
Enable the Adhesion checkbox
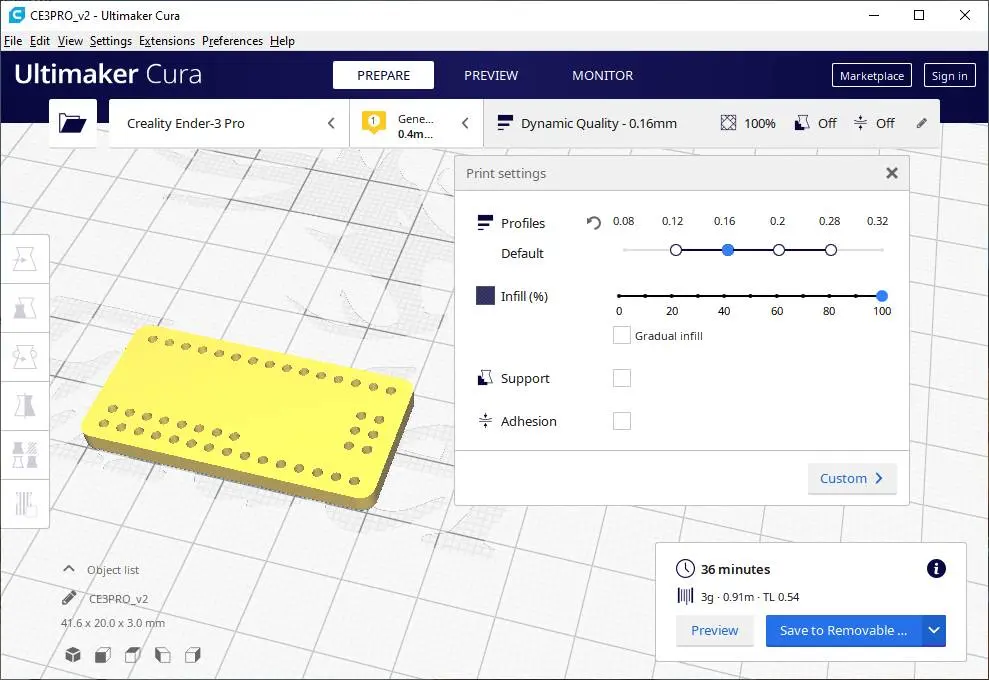click(621, 421)
